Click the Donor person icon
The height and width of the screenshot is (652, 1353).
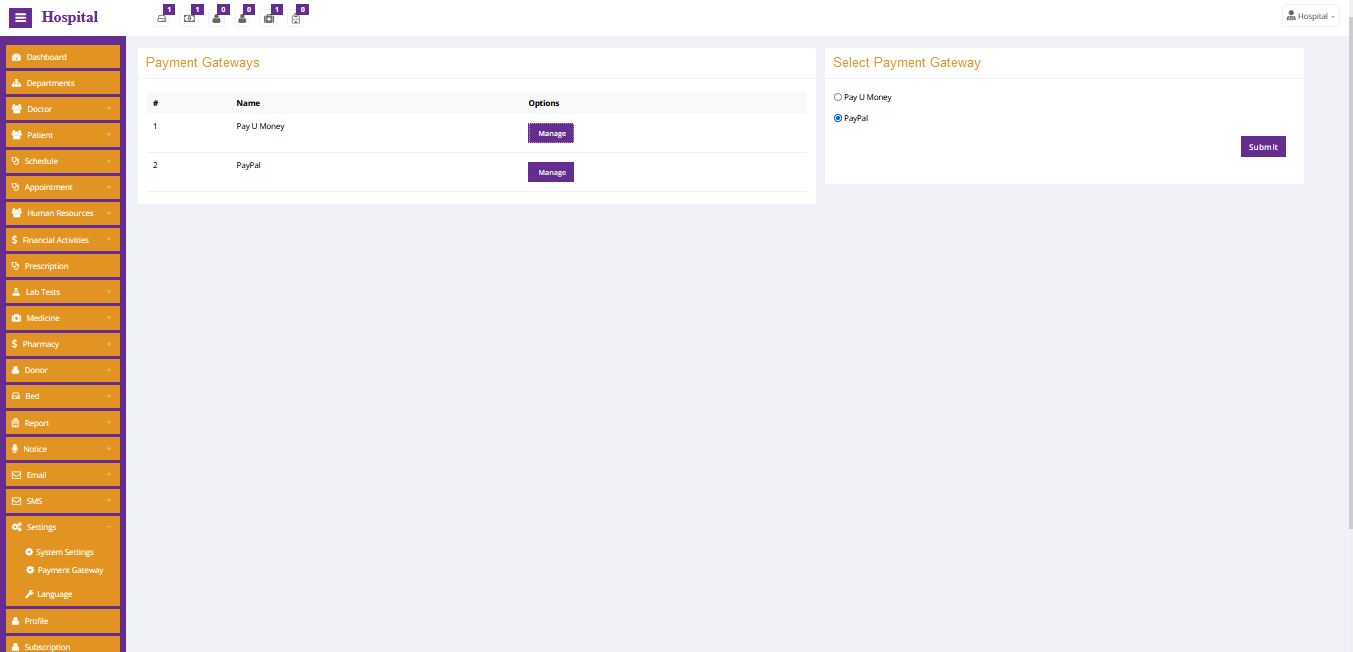click(15, 370)
